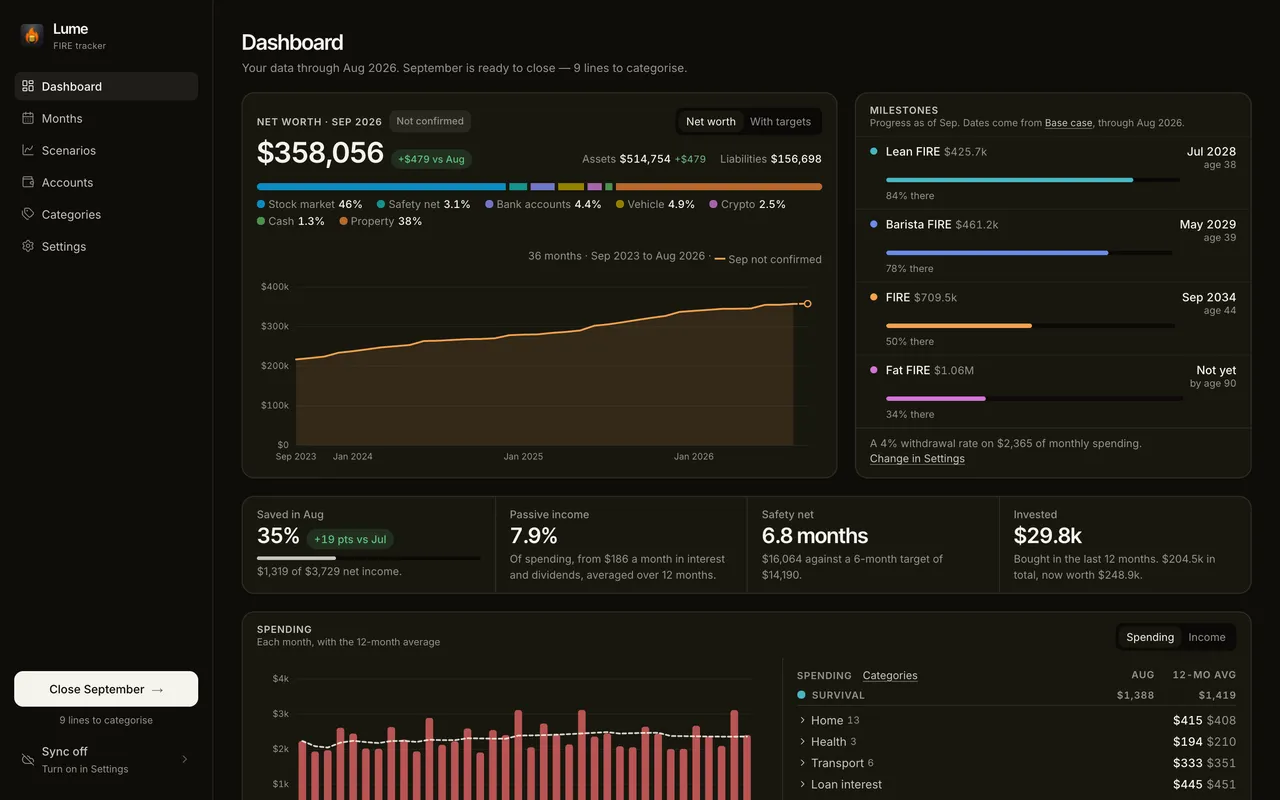Image resolution: width=1280 pixels, height=800 pixels.
Task: Click the Categories link in spending table
Action: click(x=890, y=676)
